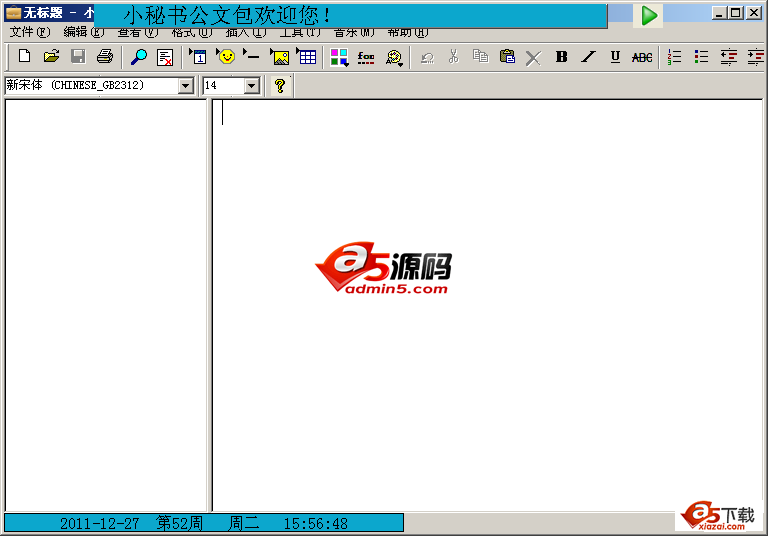Increase paragraph indent
Viewport: 768px width, 536px height.
[756, 57]
